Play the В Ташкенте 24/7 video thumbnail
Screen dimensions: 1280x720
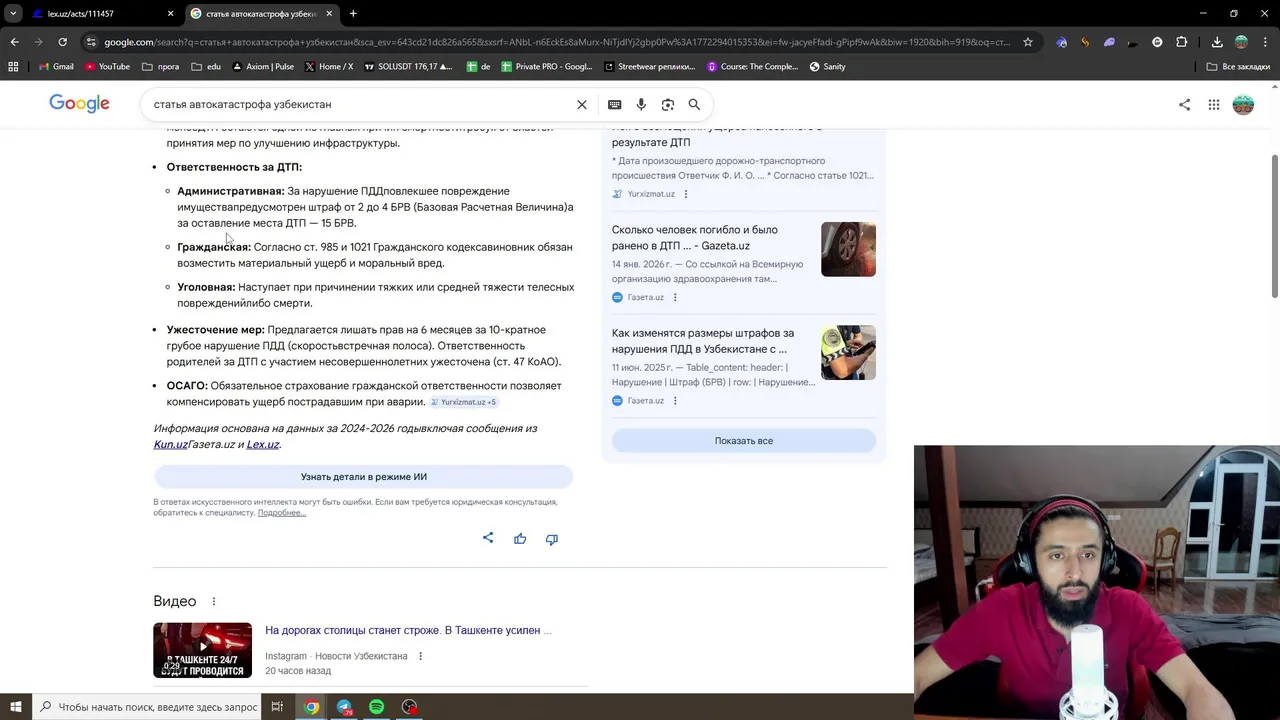(x=202, y=650)
